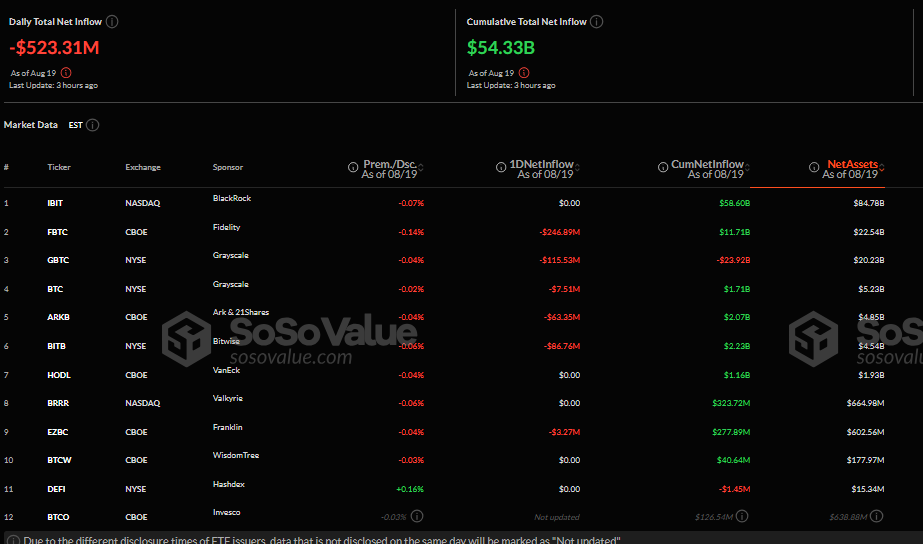Click the Ticker column header
The height and width of the screenshot is (544, 923).
[59, 167]
